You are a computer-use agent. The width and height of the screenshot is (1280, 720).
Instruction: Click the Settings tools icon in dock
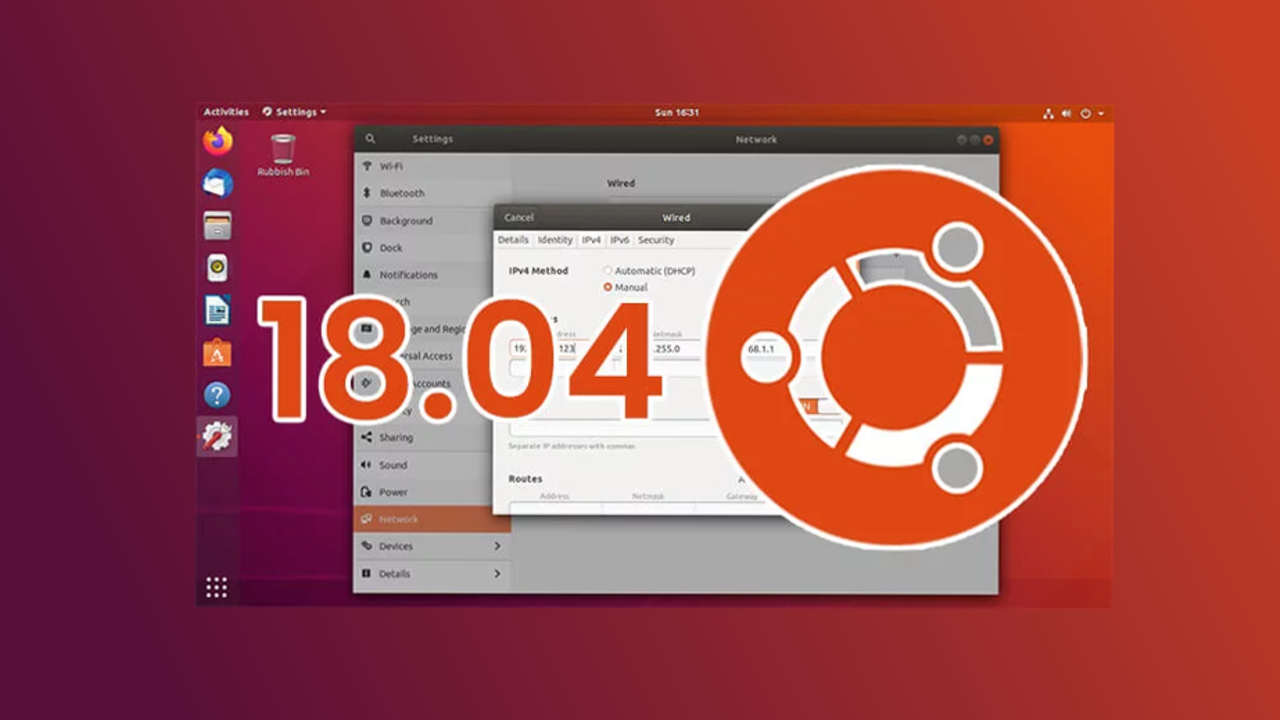click(217, 436)
